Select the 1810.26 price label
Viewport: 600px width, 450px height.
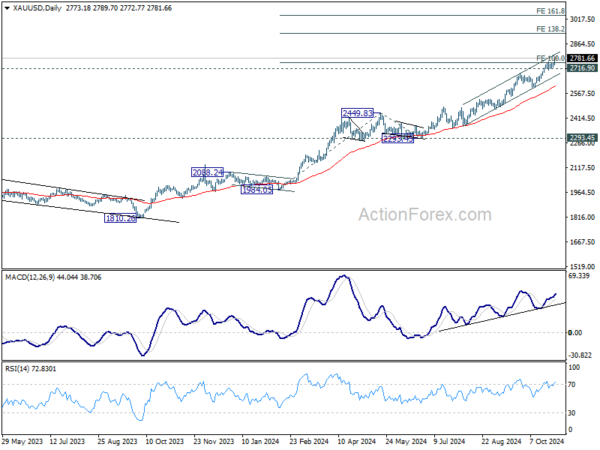[x=121, y=218]
